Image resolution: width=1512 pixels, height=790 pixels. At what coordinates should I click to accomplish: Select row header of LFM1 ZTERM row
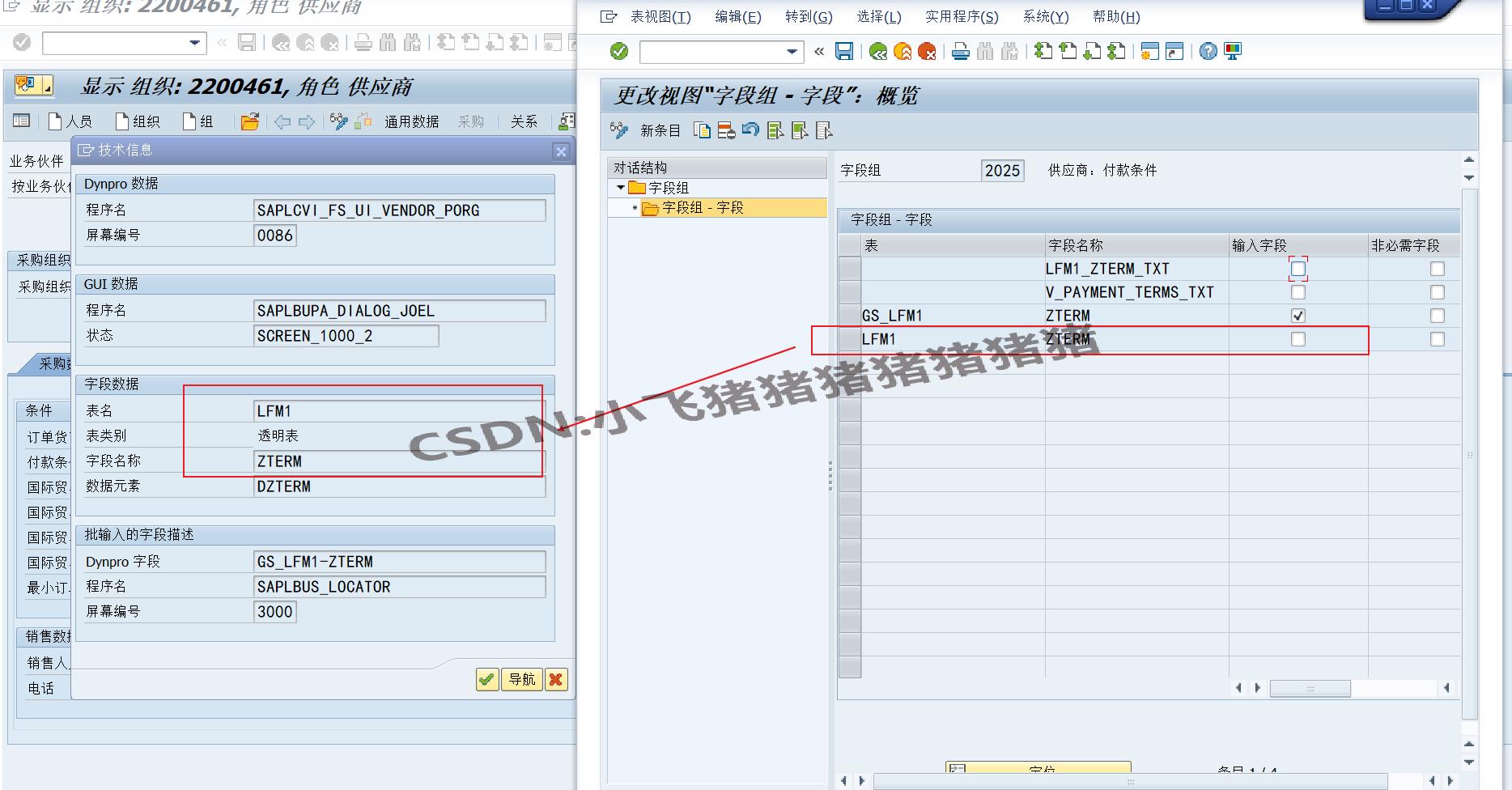[849, 339]
